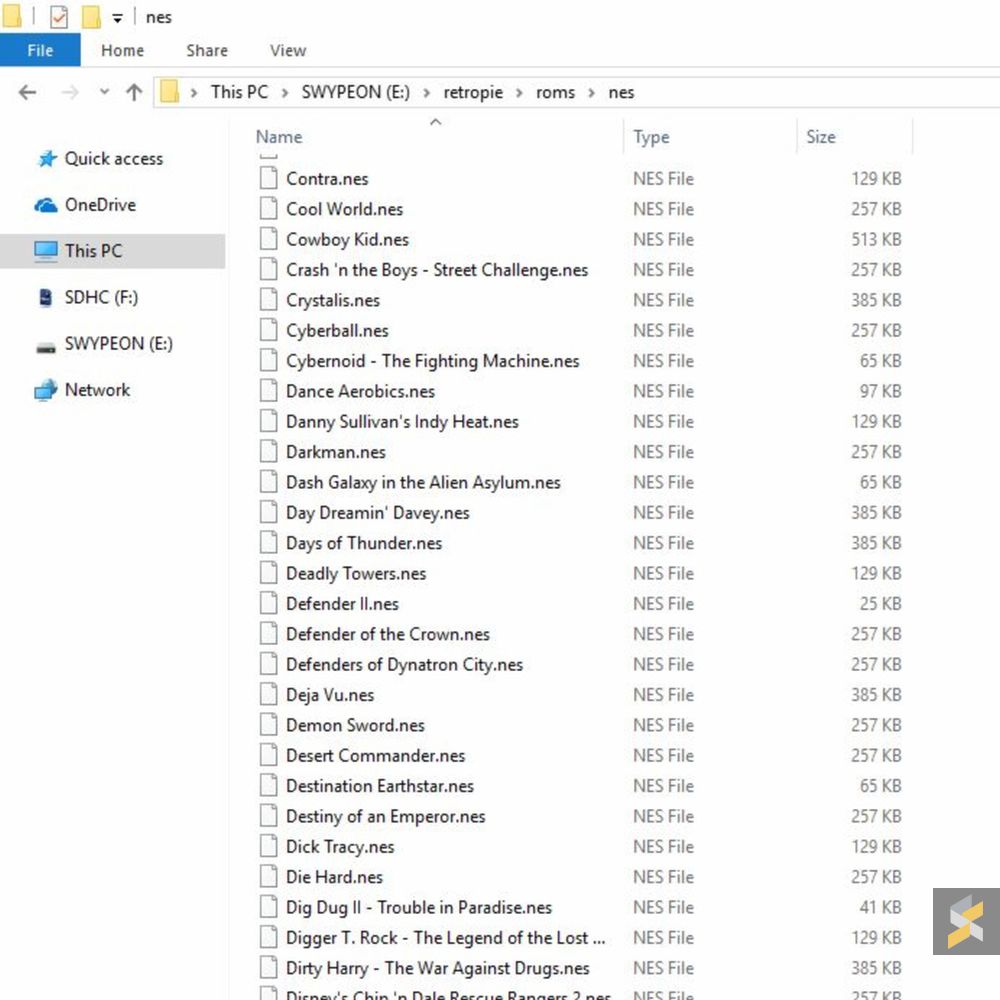Viewport: 1000px width, 1000px height.
Task: Open SDHC (F:) drive in navigation pane
Action: pyautogui.click(x=101, y=297)
